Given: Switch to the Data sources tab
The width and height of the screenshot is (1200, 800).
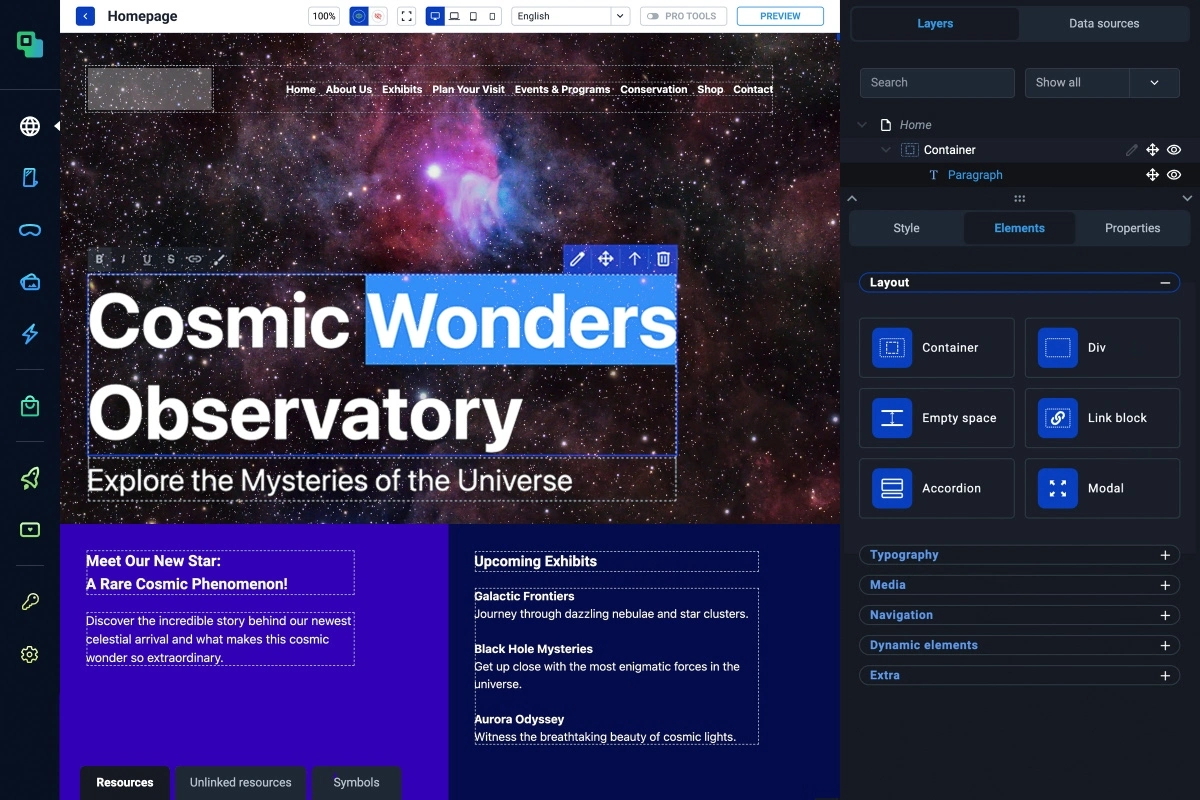Looking at the screenshot, I should (1103, 23).
